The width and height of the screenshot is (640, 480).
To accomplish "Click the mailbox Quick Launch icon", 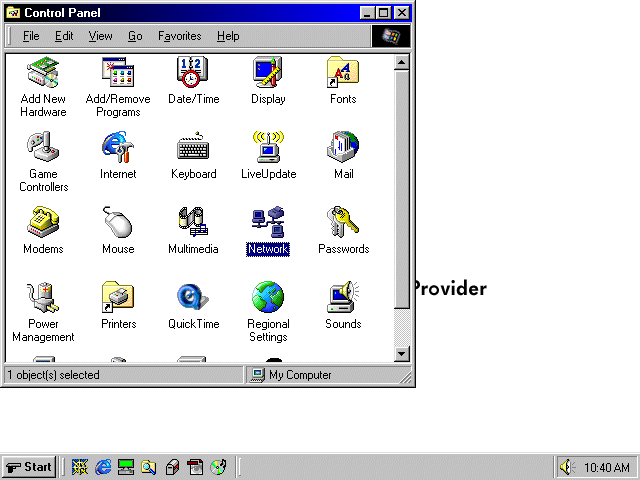I will coord(172,467).
